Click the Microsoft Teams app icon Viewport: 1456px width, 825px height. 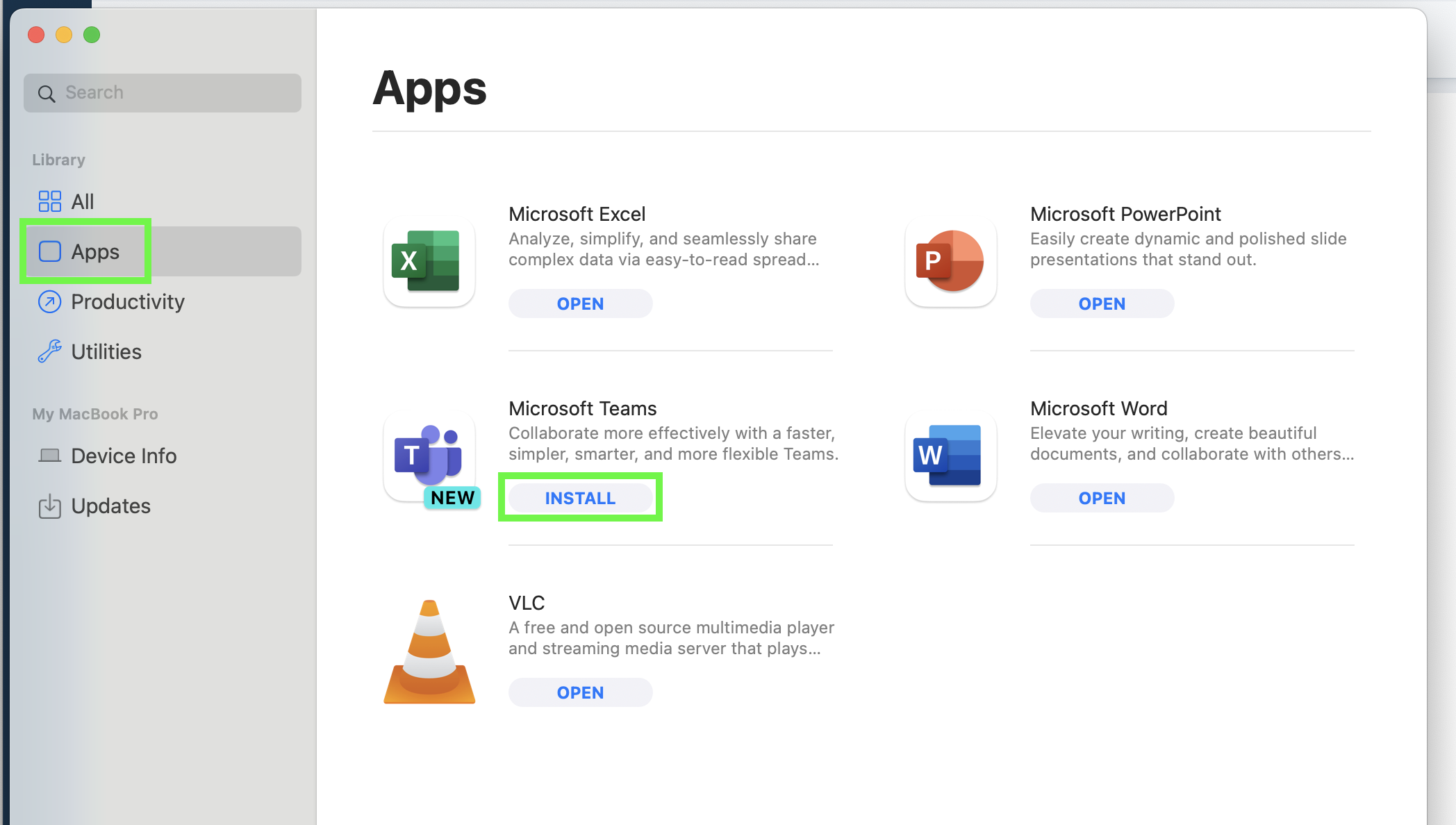429,456
